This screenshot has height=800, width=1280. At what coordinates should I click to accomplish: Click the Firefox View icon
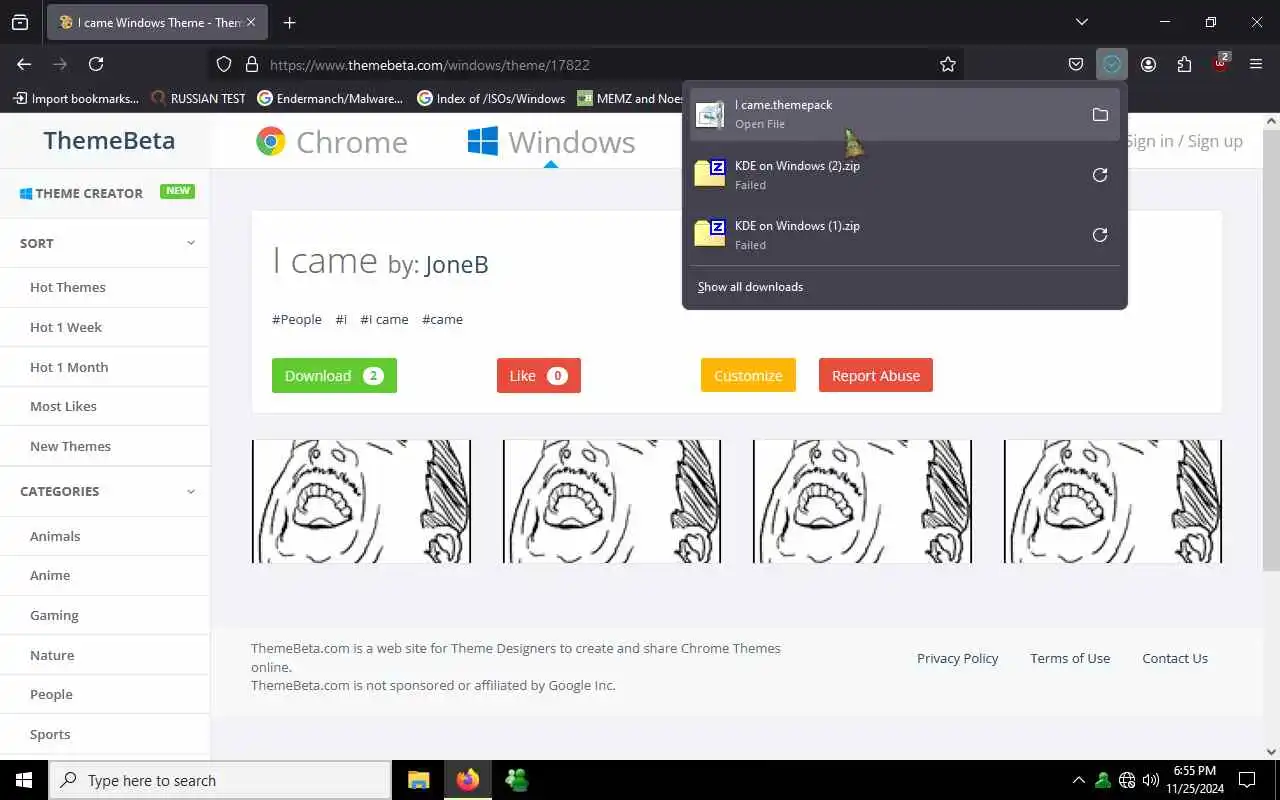20,22
